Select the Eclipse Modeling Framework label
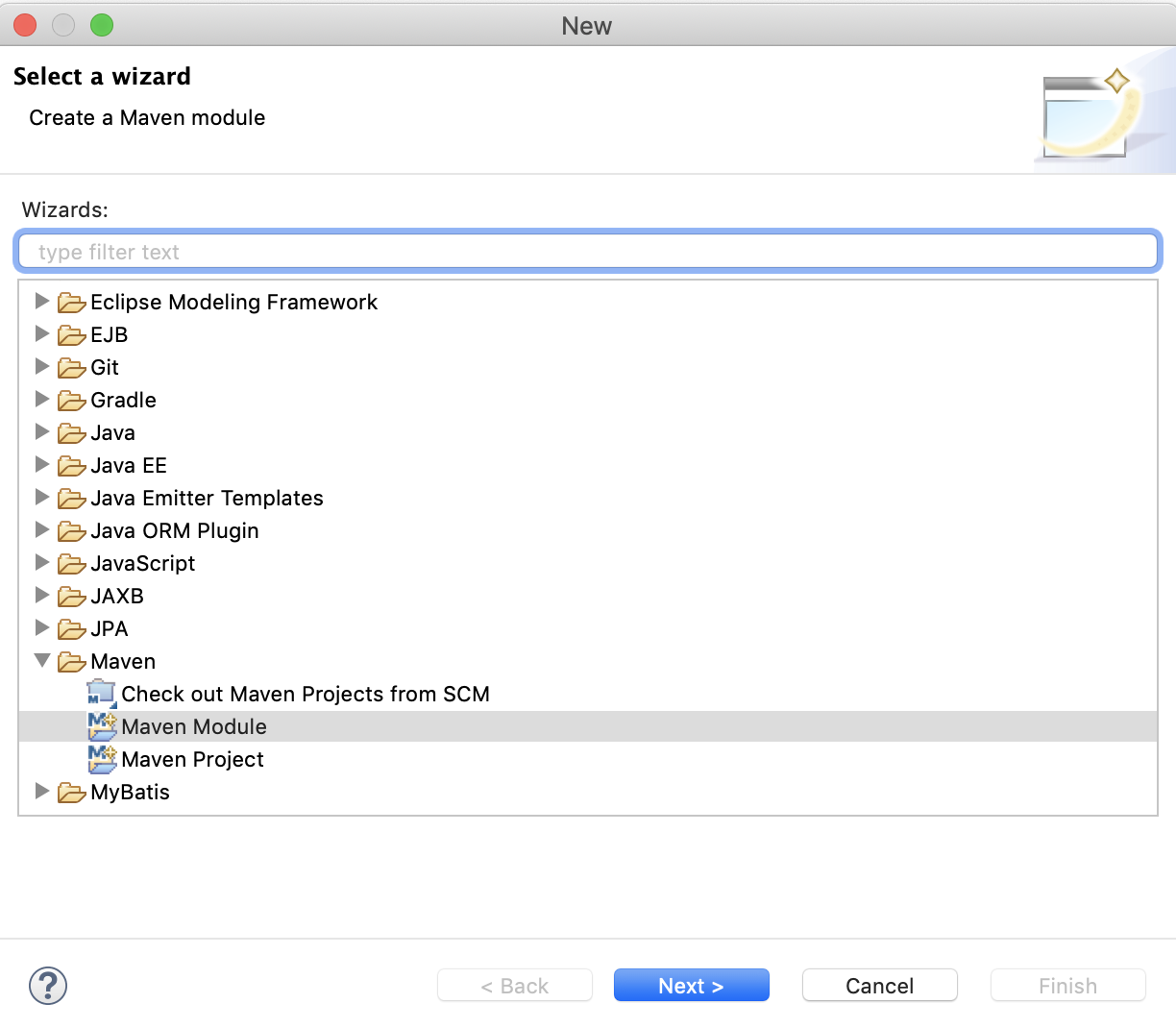Screen dimensions: 1176x1028 (x=234, y=302)
